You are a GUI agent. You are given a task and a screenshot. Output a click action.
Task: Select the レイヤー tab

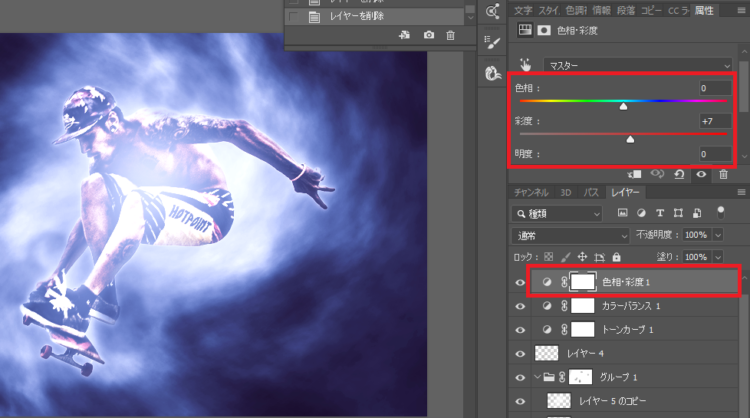tap(625, 192)
